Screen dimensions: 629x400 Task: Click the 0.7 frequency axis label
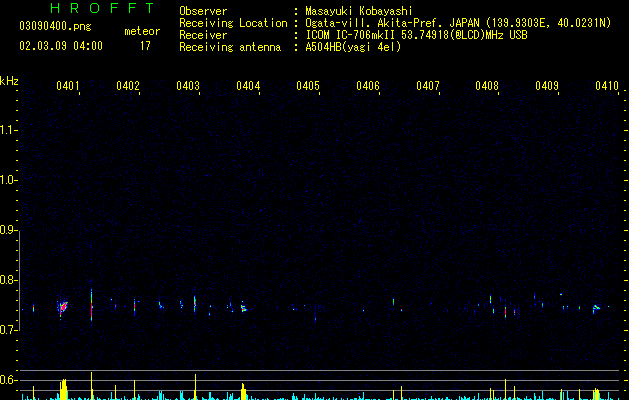[7, 330]
